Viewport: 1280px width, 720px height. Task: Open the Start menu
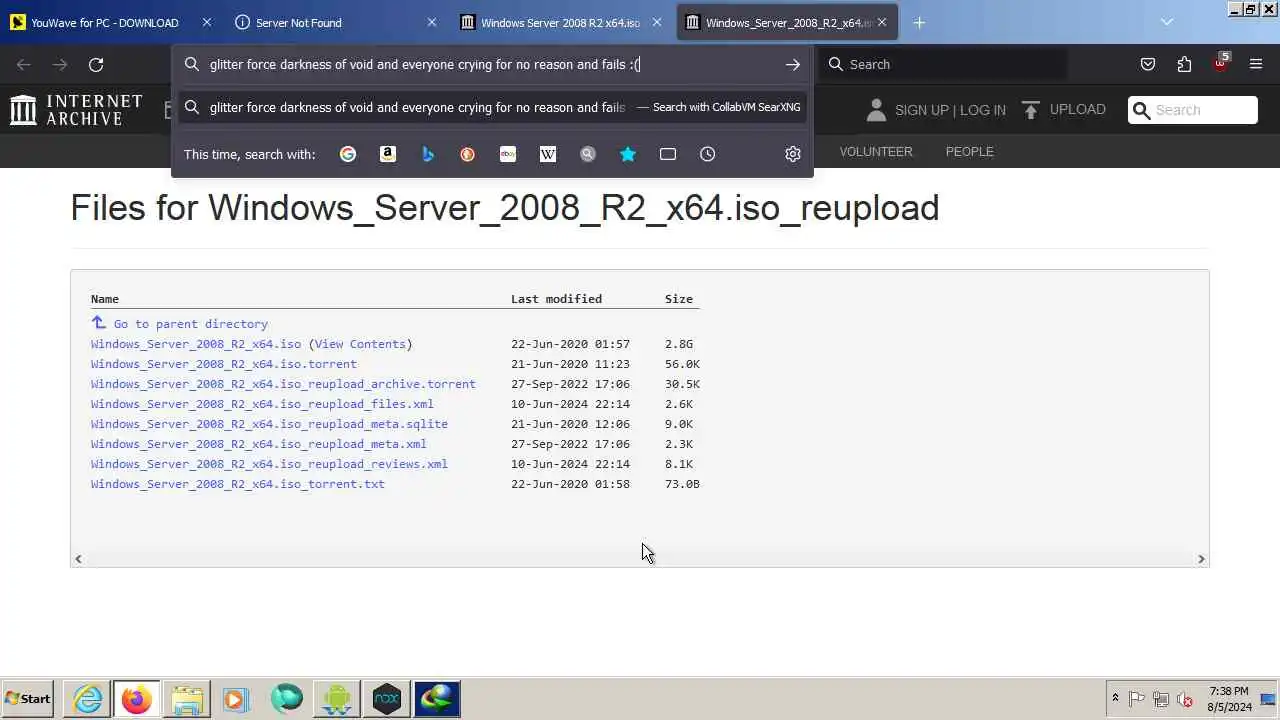coord(28,699)
